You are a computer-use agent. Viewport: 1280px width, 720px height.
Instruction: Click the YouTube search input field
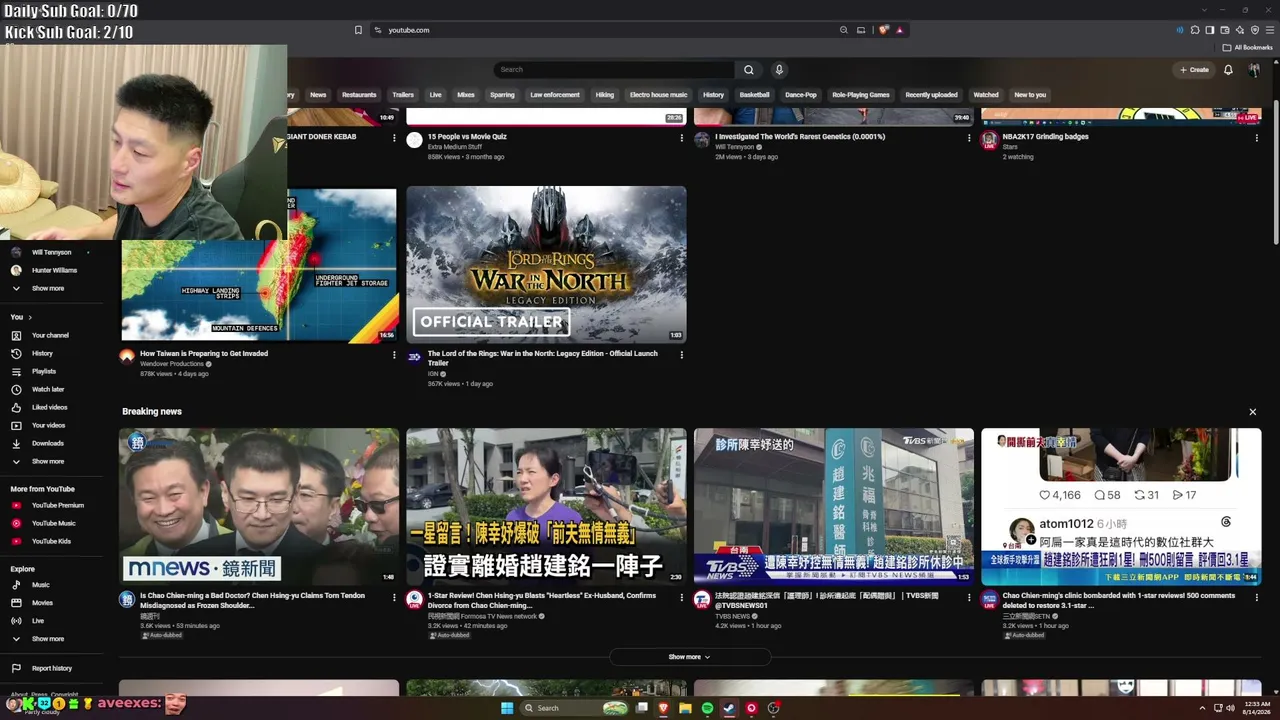[x=615, y=70]
